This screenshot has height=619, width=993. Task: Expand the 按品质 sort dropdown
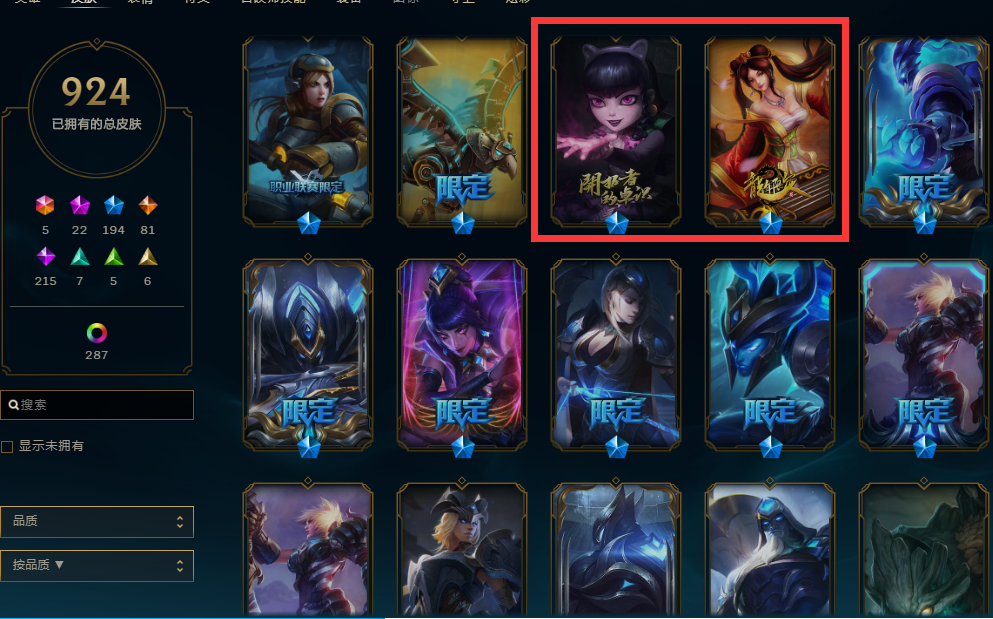(97, 565)
